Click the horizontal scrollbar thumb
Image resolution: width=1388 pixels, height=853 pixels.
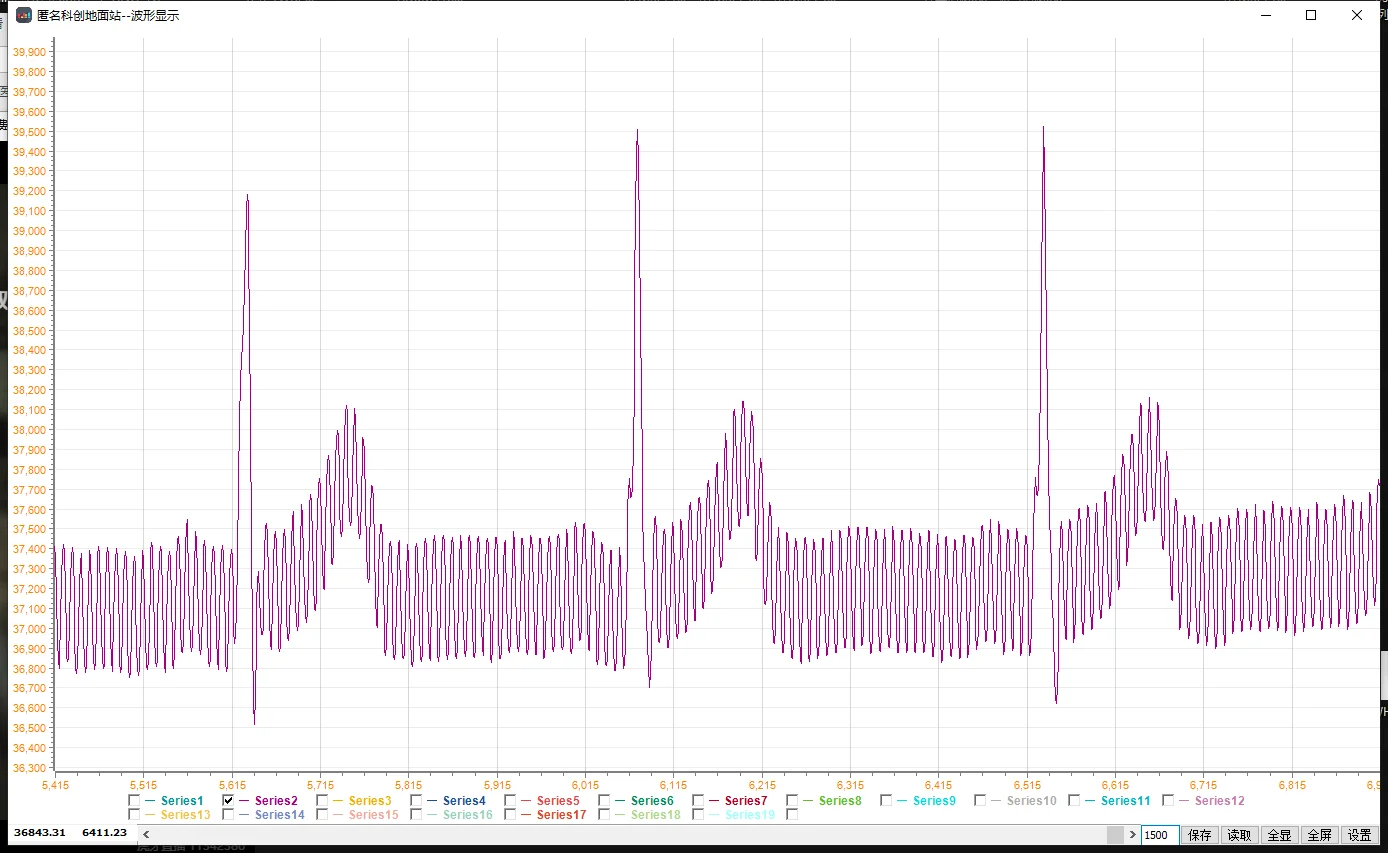click(1115, 835)
